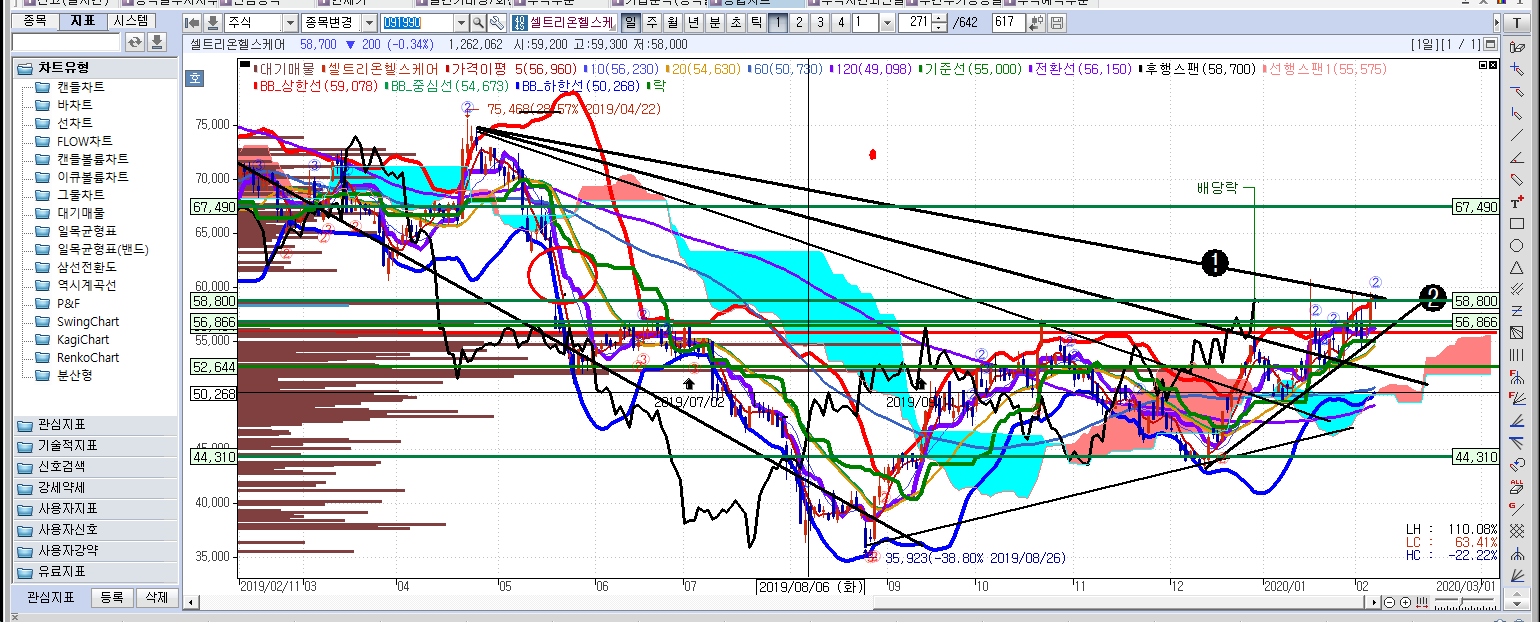Click the 관심지표 button at bottom
Viewport: 1540px width, 622px height.
pos(50,598)
